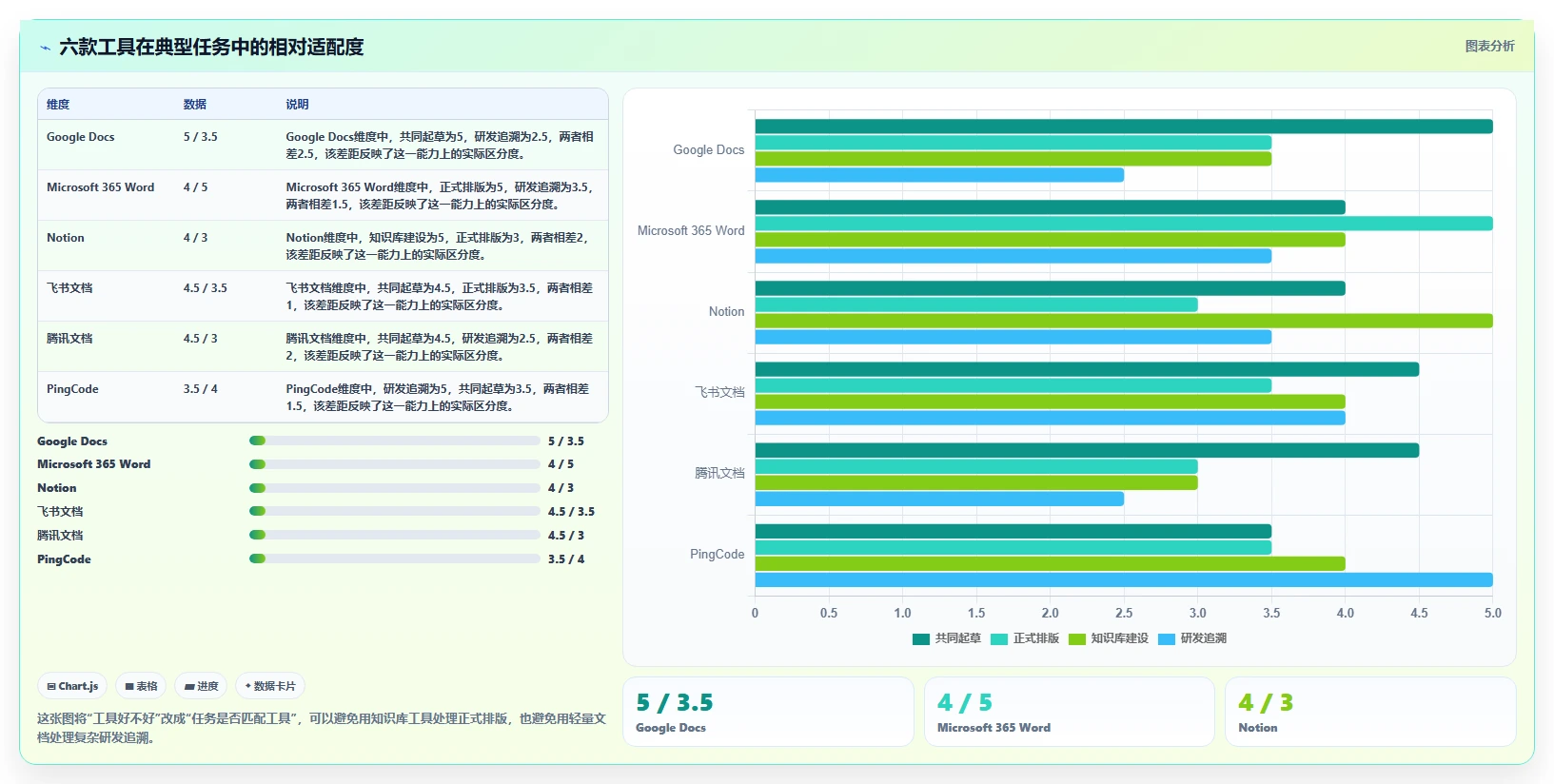Click the 4.5 / 3.5 table data cell
This screenshot has height=784, width=1554.
pyautogui.click(x=206, y=288)
